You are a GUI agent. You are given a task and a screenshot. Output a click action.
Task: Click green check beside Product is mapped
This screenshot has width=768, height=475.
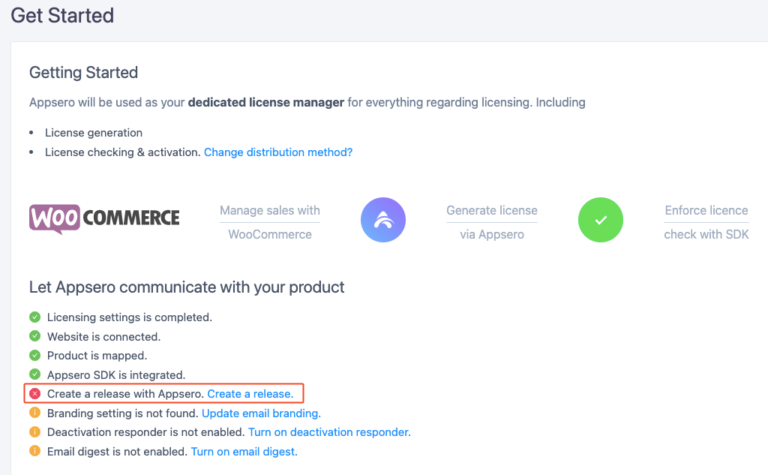pyautogui.click(x=35, y=356)
